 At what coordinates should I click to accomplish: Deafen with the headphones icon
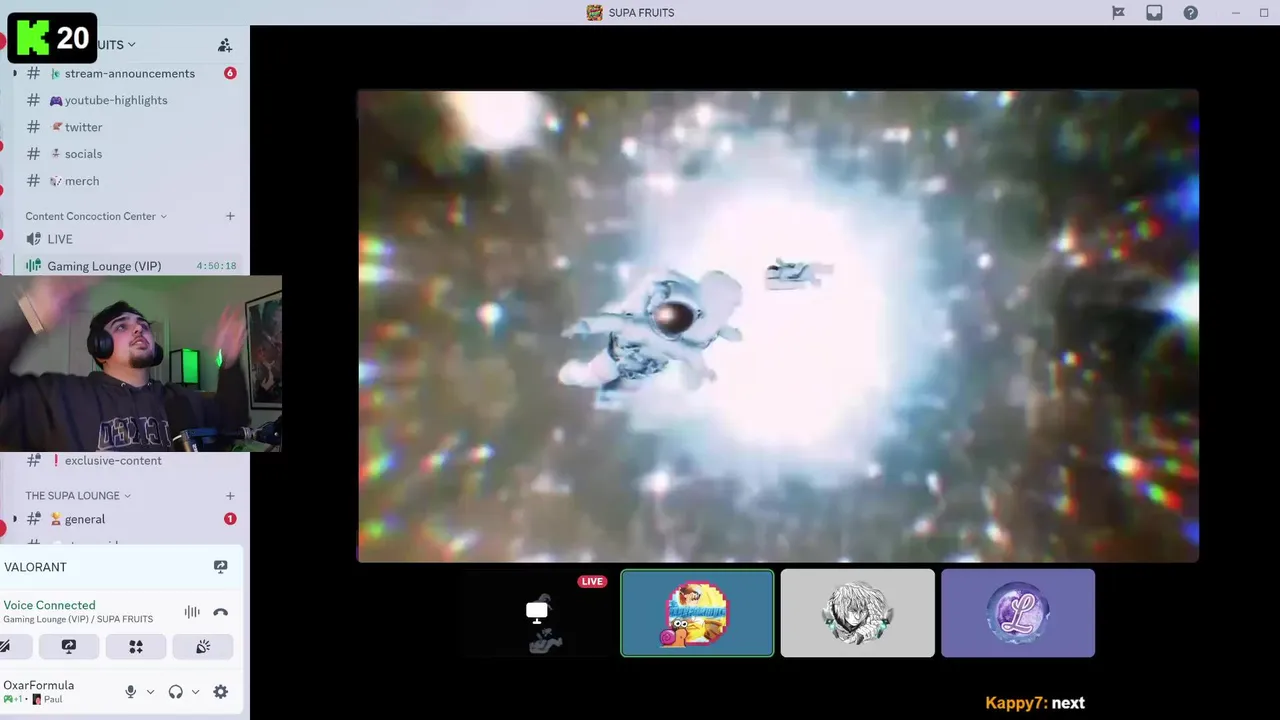176,692
